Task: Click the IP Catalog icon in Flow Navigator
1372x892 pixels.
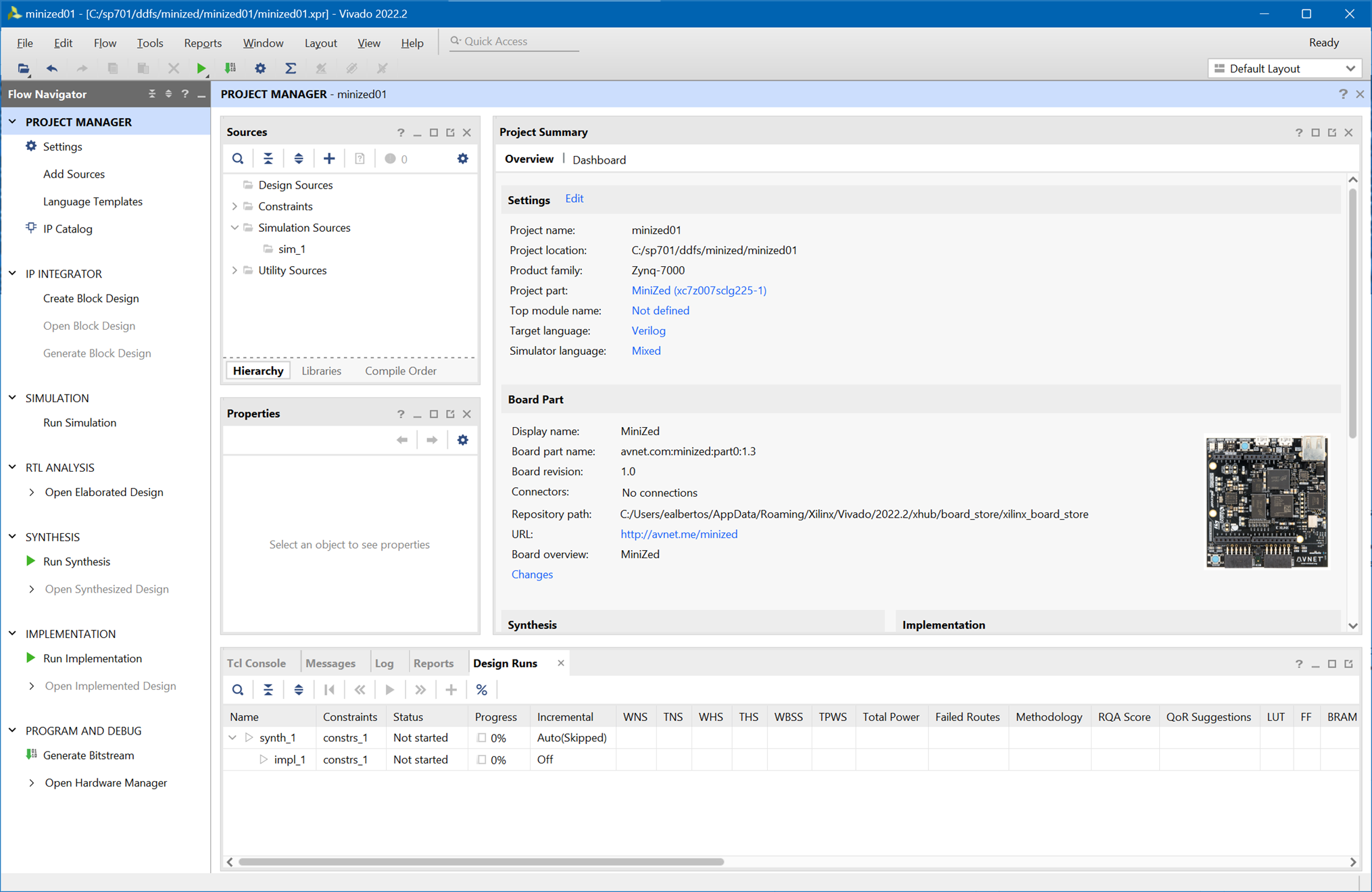Action: pyautogui.click(x=31, y=228)
